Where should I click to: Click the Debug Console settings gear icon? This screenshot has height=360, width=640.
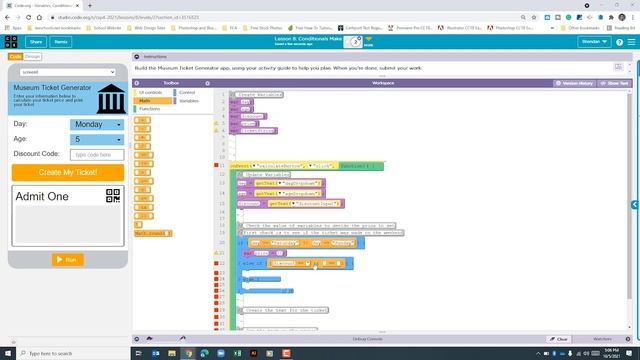(137, 339)
